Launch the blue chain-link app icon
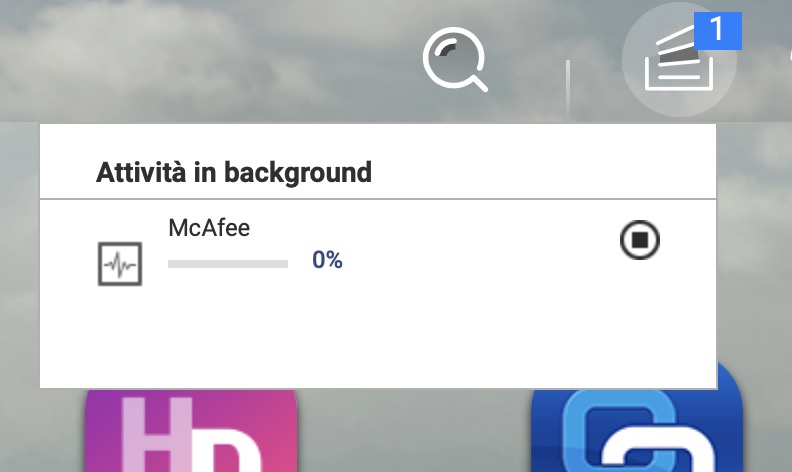Screen dimensions: 792x472 [x=638, y=432]
